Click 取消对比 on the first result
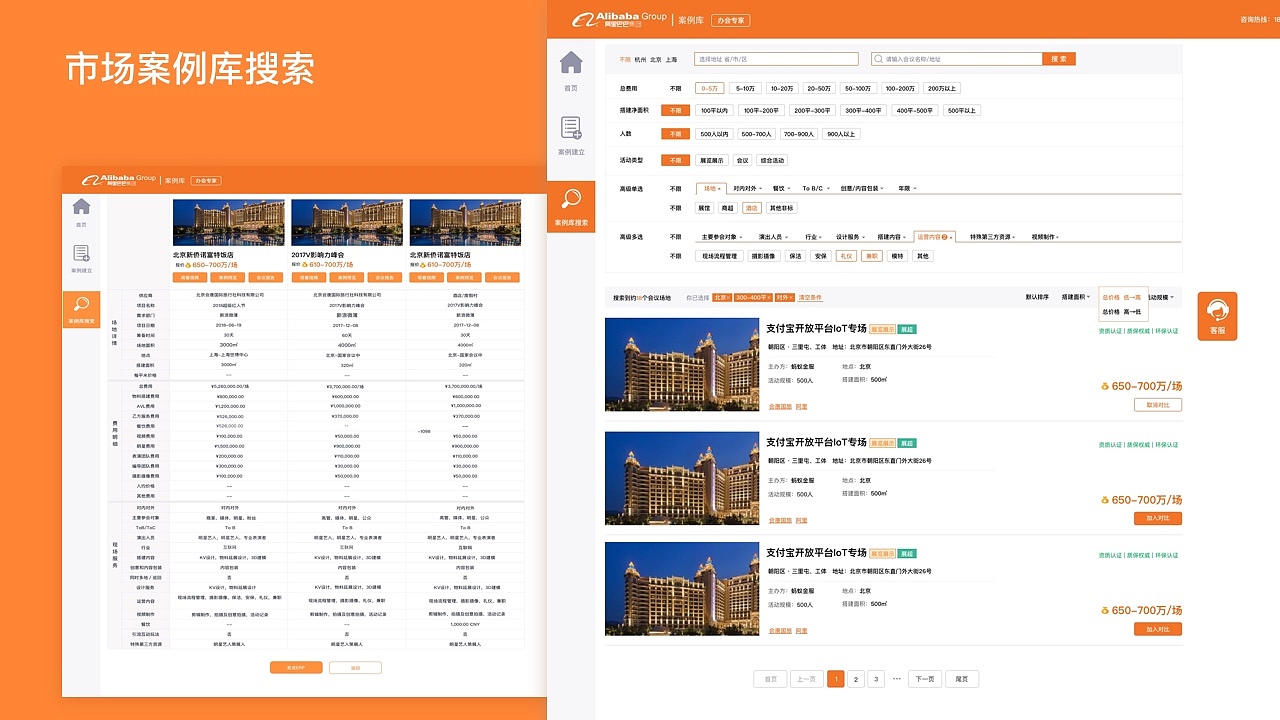 coord(1158,405)
